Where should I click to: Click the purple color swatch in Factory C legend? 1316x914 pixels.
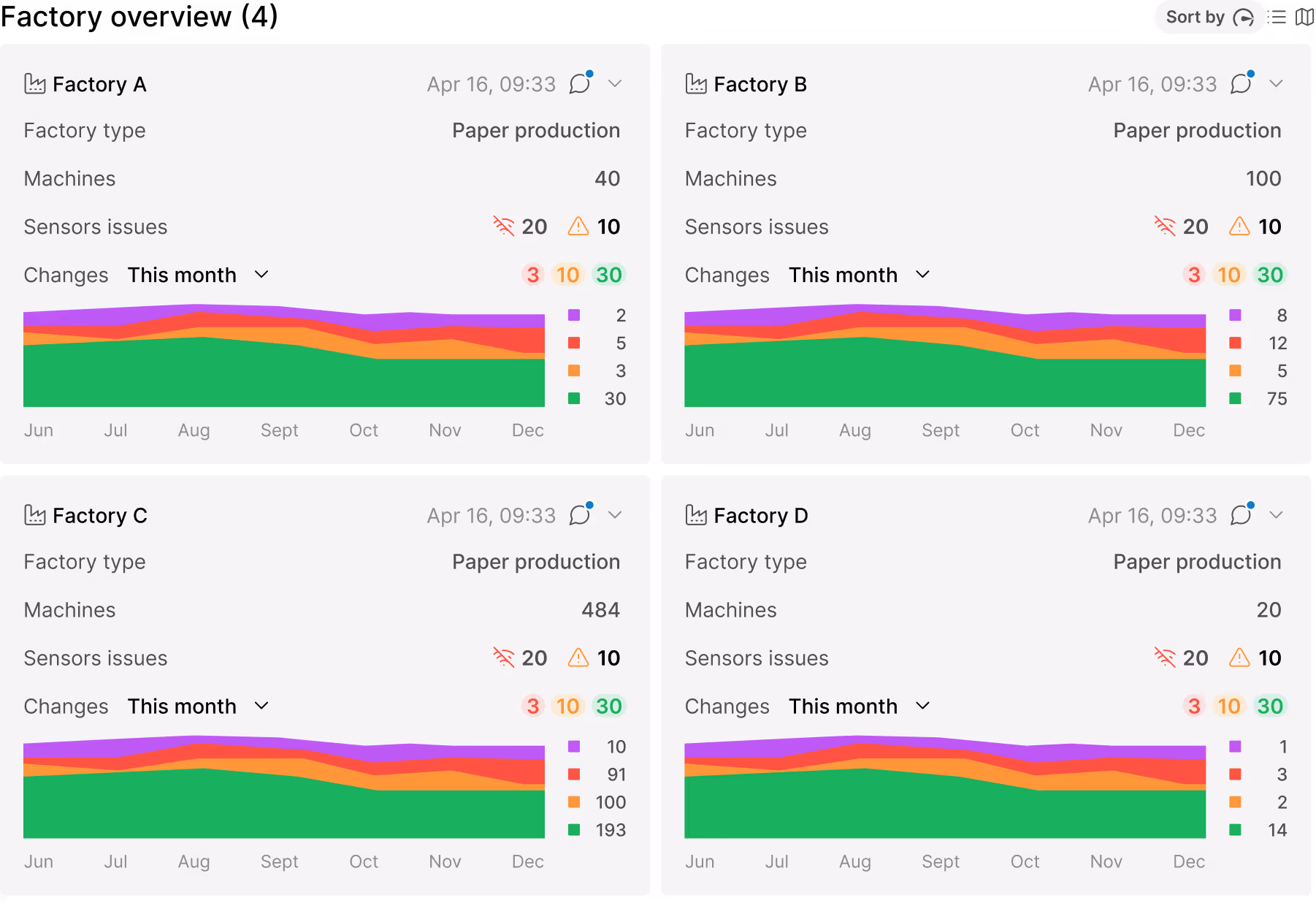coord(575,747)
